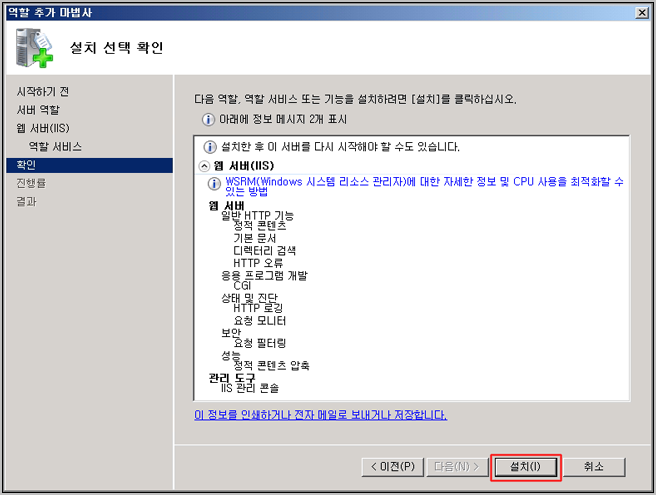Select 웹 서버(IIS) step in sidebar

(x=43, y=128)
